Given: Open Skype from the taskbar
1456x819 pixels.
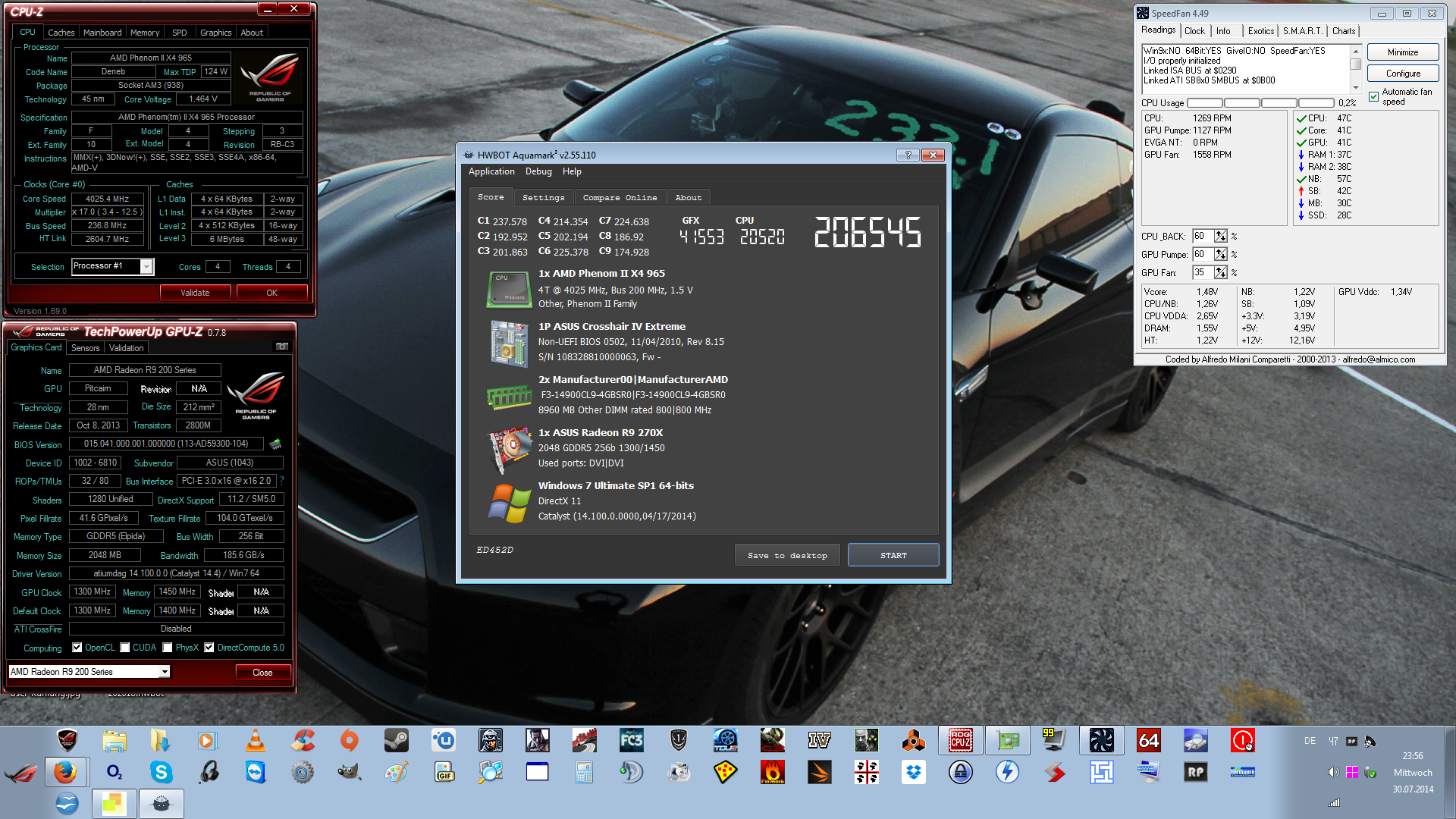Looking at the screenshot, I should [x=161, y=773].
